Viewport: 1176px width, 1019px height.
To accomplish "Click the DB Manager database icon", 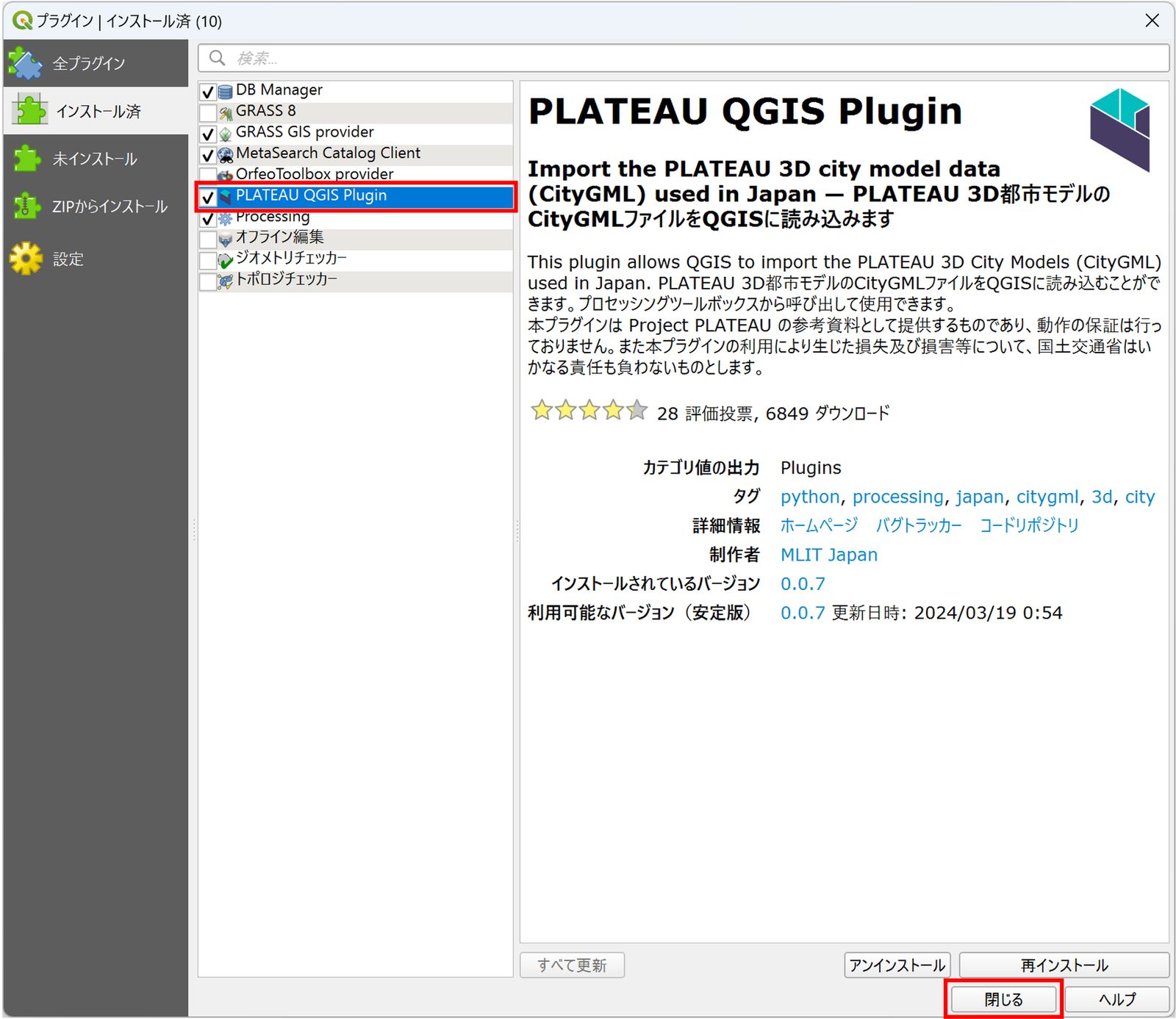I will point(226,92).
